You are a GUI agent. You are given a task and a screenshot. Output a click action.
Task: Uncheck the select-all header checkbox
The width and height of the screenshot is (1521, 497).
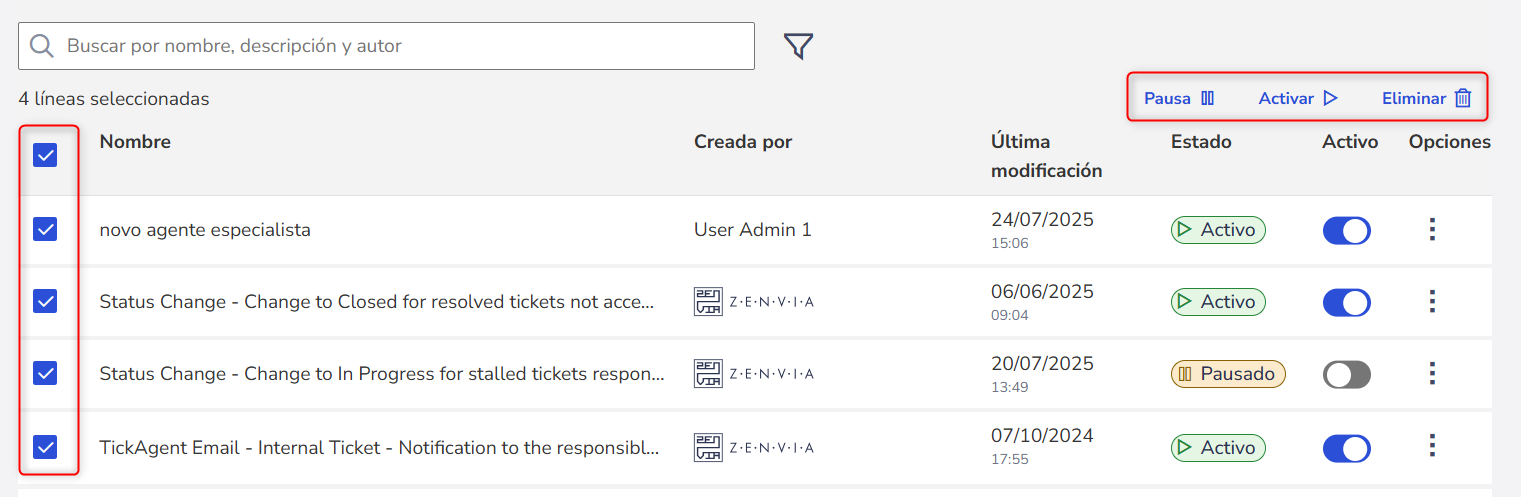tap(45, 155)
